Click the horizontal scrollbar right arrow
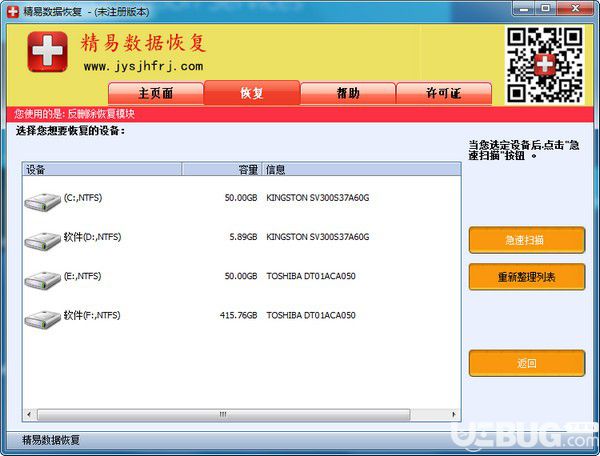Image resolution: width=600 pixels, height=456 pixels. pyautogui.click(x=454, y=414)
